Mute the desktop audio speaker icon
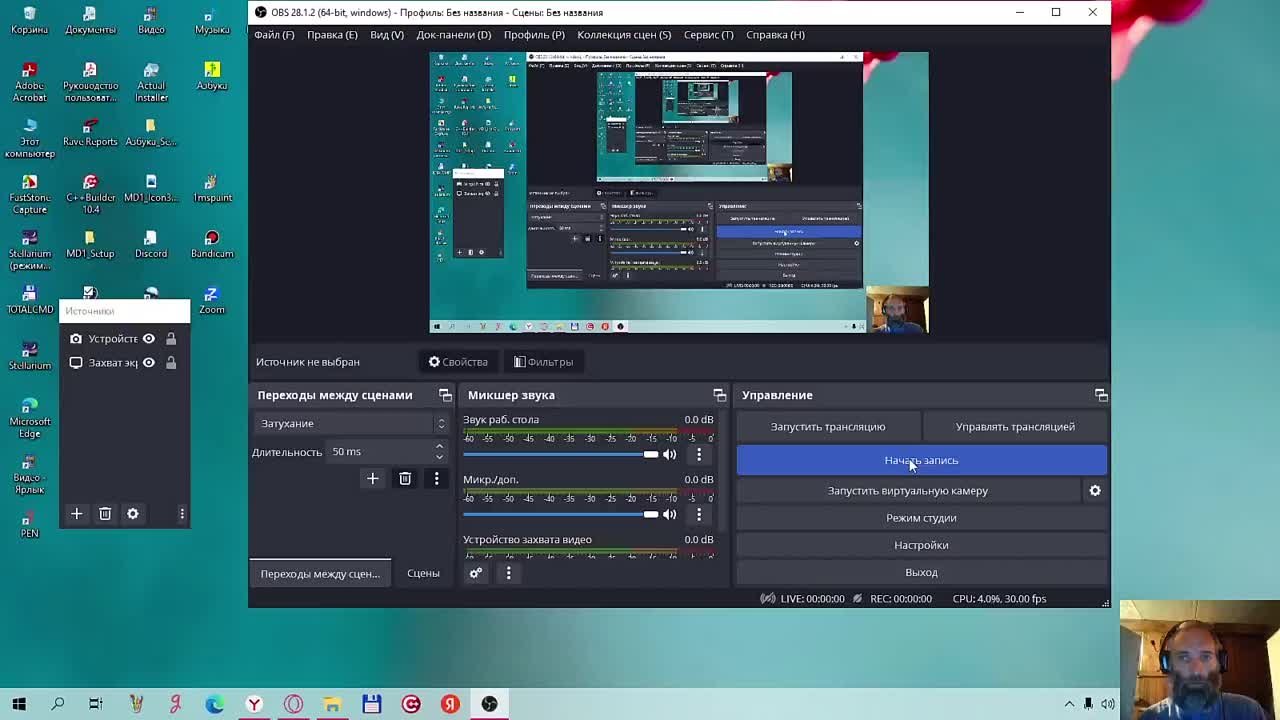The height and width of the screenshot is (720, 1280). (670, 455)
